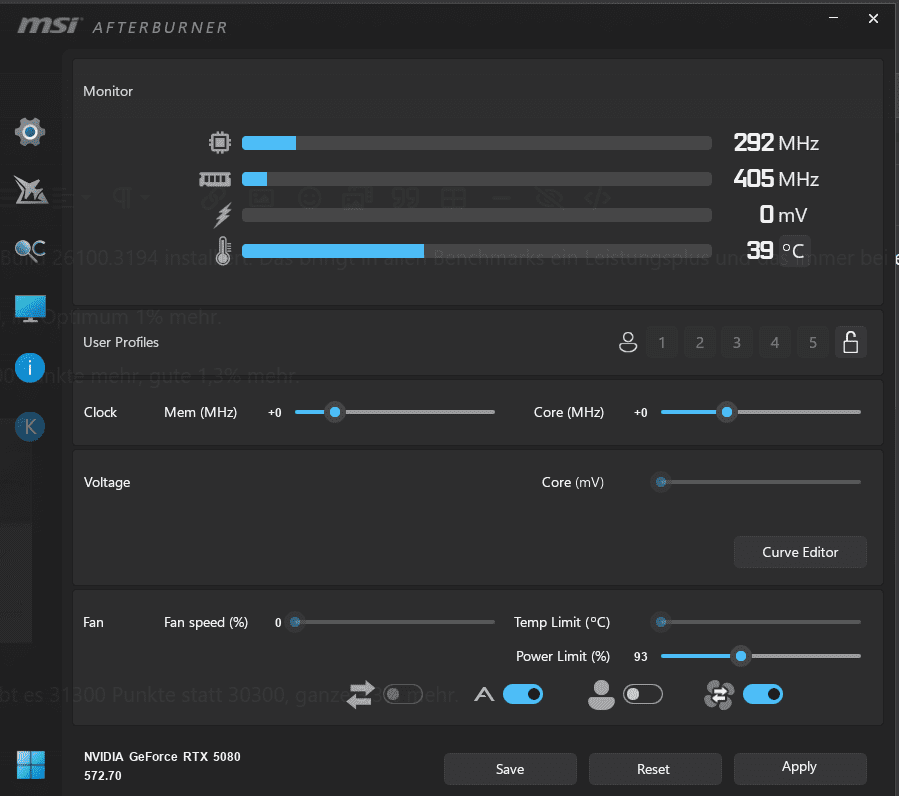Click the driver version 572.70 text
This screenshot has height=796, width=899.
pyautogui.click(x=103, y=776)
